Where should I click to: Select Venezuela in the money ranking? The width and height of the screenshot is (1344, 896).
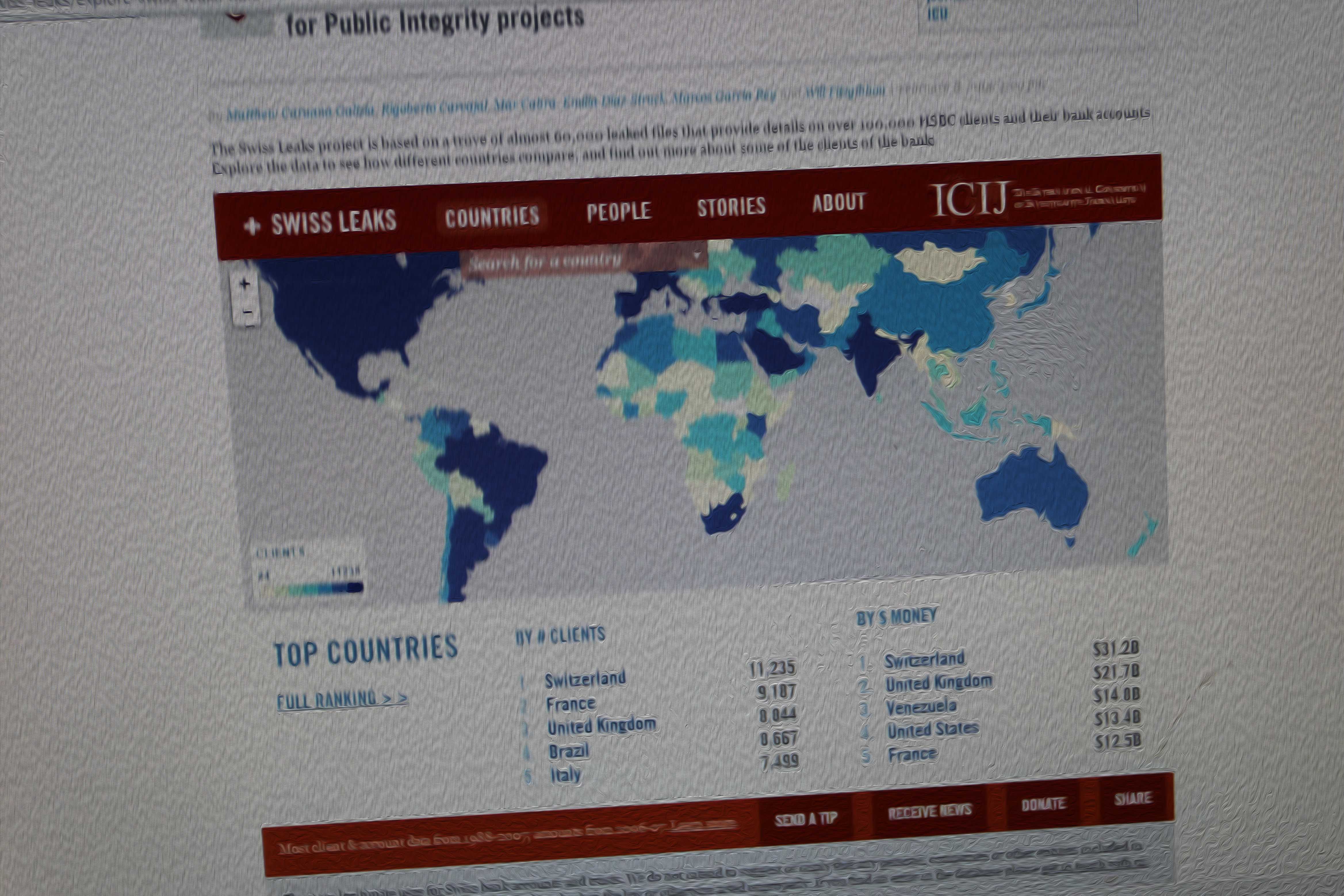920,707
